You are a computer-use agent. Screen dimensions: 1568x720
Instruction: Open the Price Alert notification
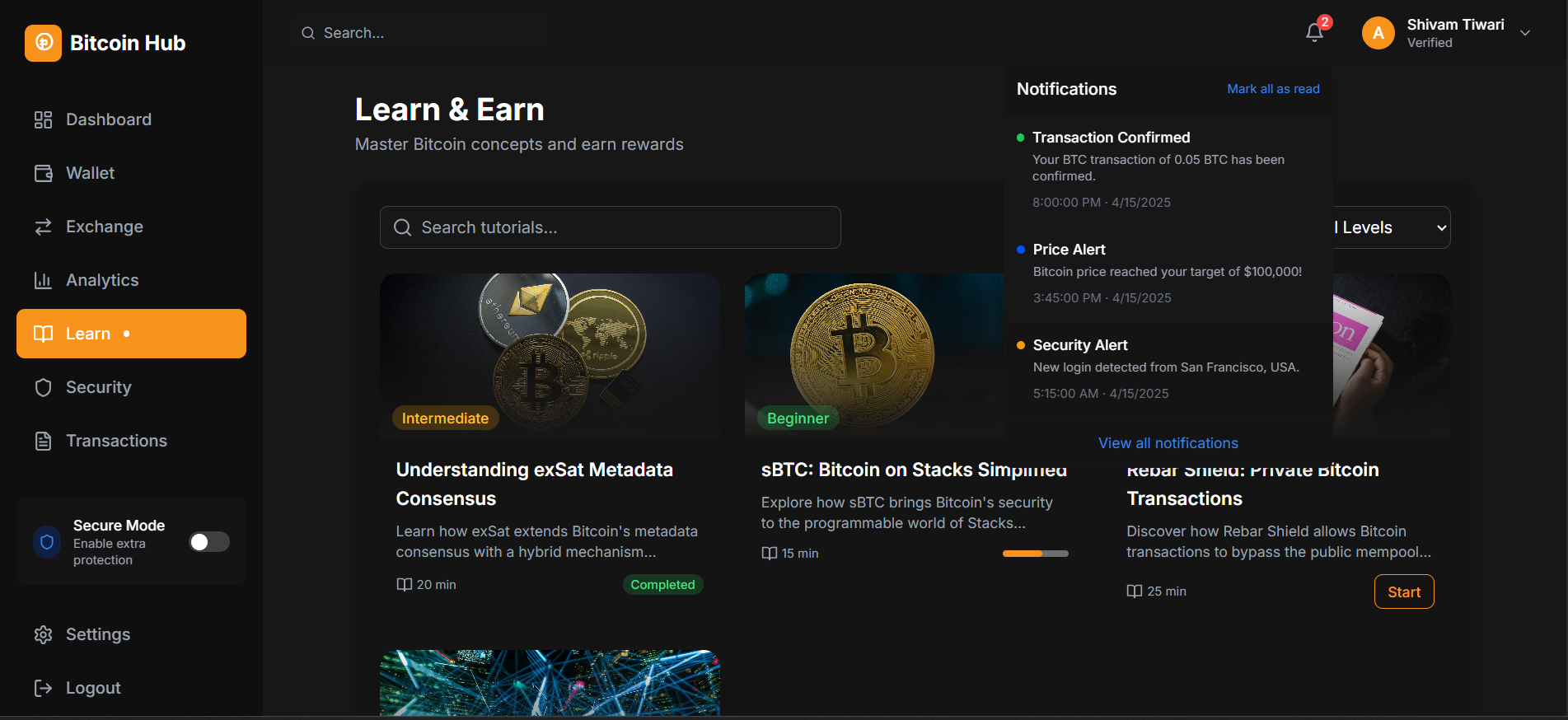pyautogui.click(x=1168, y=273)
